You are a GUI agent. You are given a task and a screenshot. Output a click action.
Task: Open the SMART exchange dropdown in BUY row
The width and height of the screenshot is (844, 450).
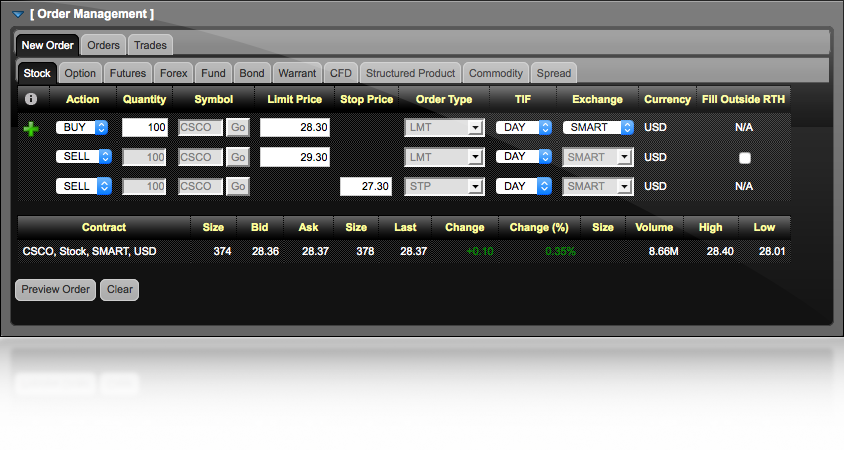tap(598, 128)
